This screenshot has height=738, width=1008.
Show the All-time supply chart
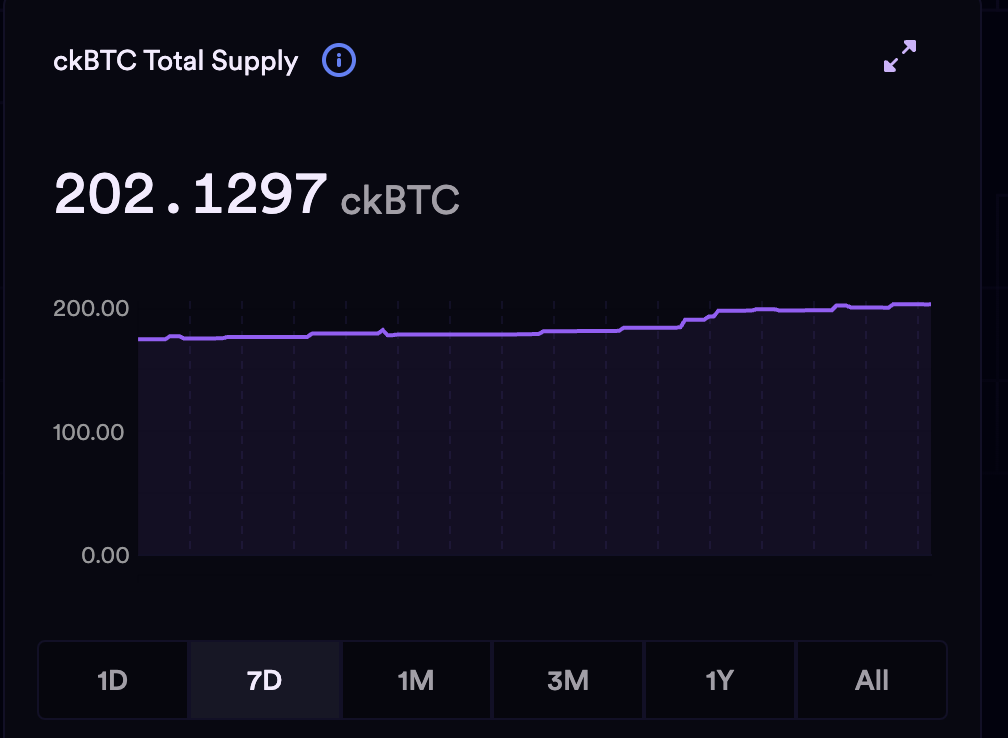[x=871, y=680]
